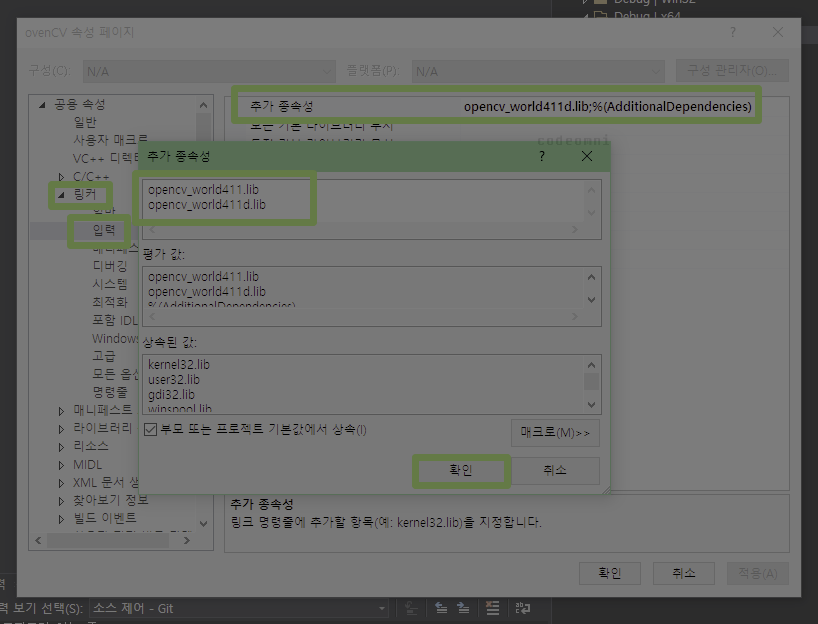Select 사용자 매크로 tree item
This screenshot has height=624, width=818.
[111, 140]
